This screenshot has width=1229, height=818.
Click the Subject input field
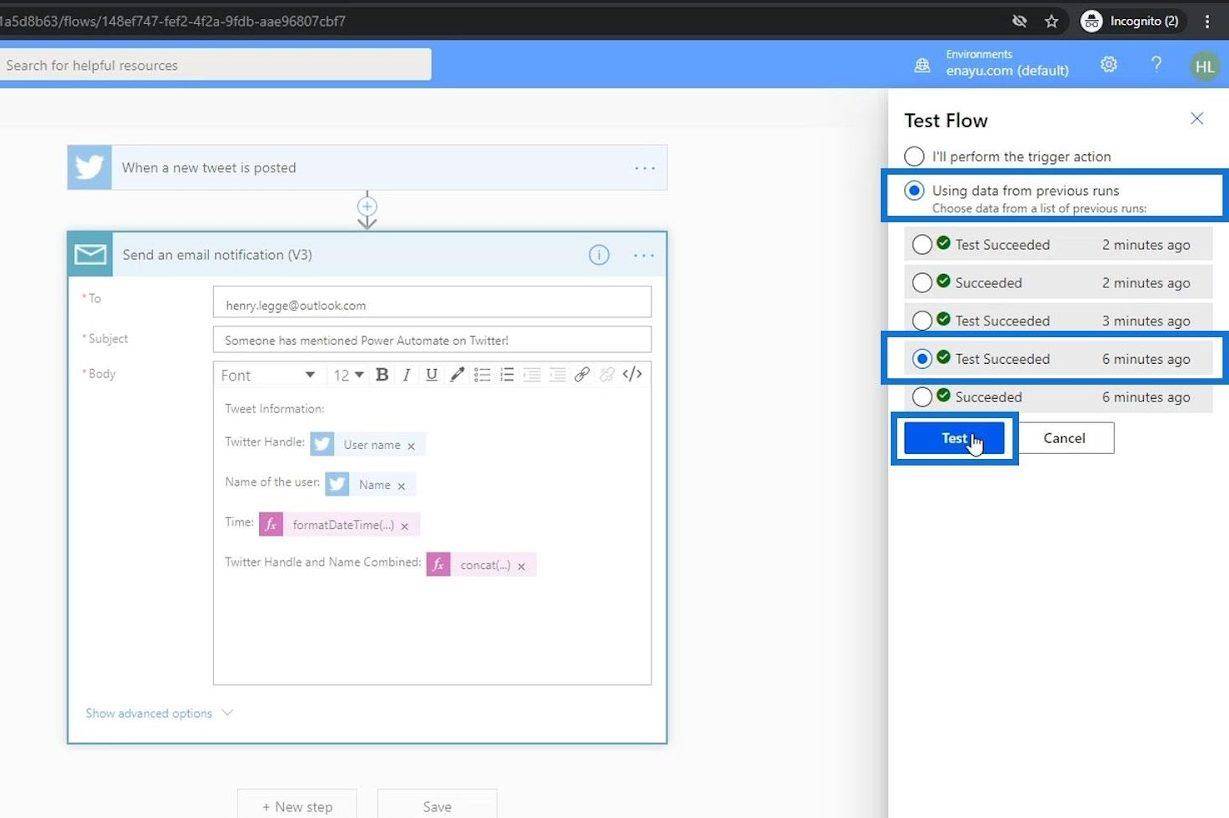[432, 340]
